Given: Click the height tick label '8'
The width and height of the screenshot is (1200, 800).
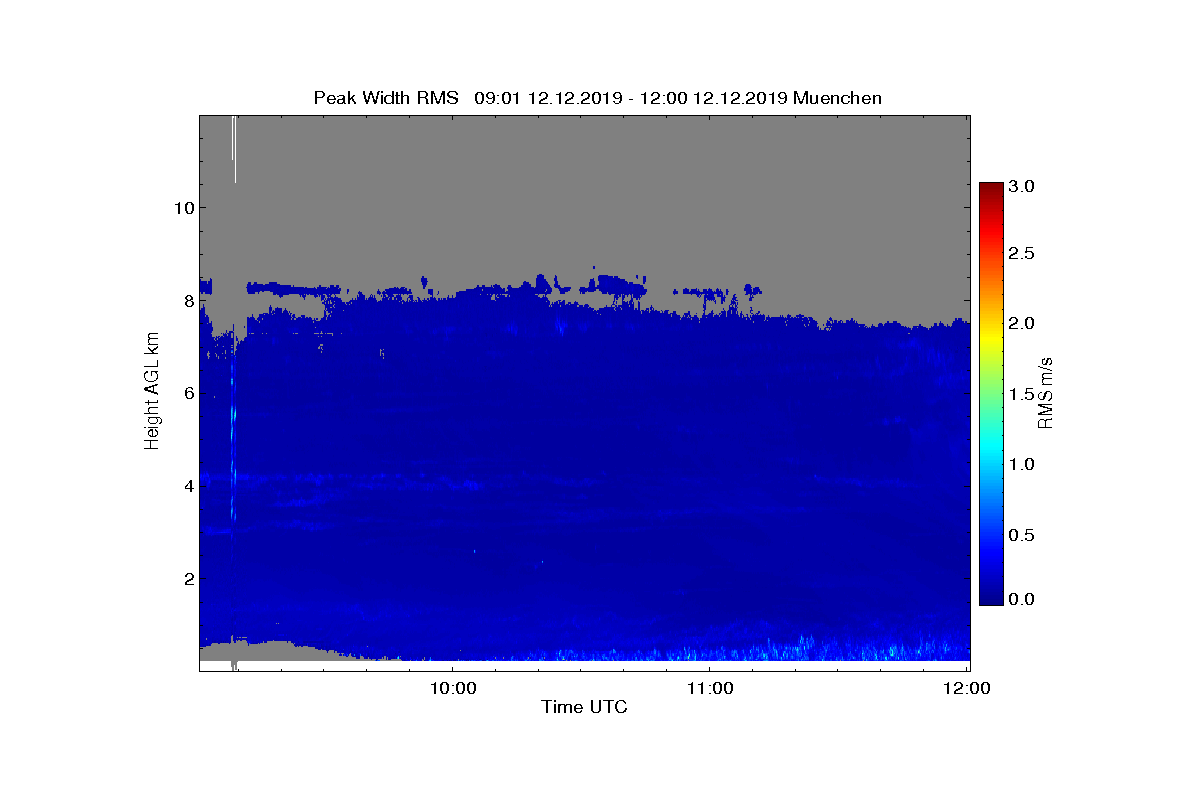Looking at the screenshot, I should (x=187, y=300).
